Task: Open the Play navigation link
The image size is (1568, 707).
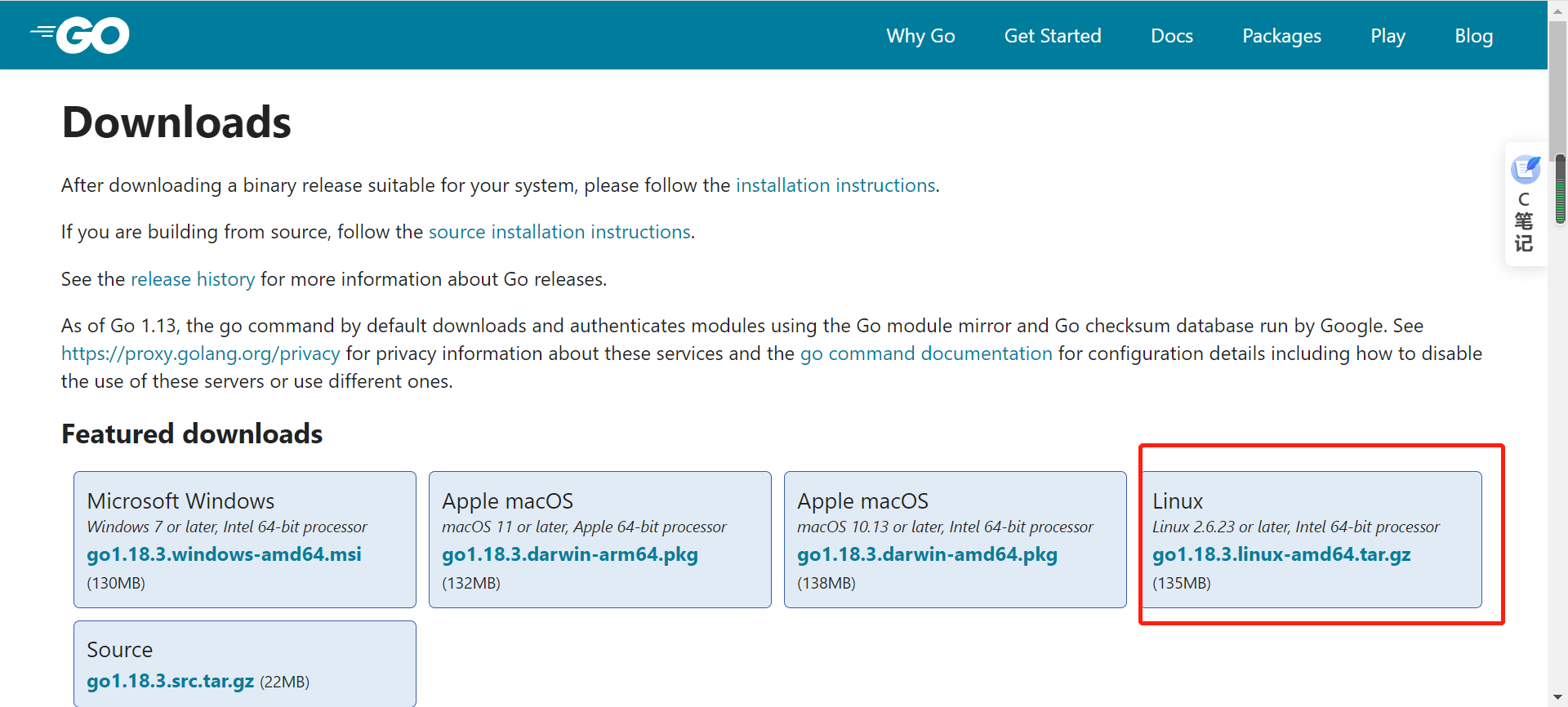Action: tap(1388, 36)
